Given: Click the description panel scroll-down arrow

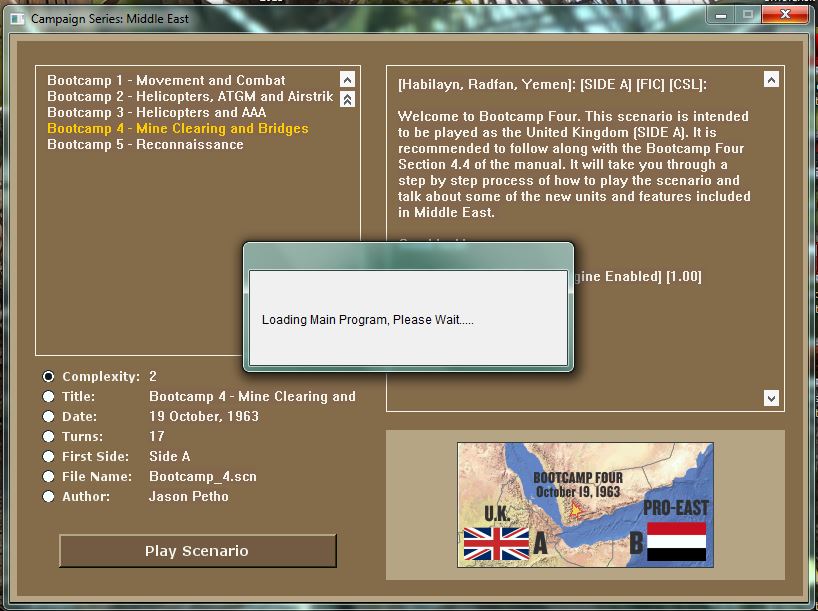Looking at the screenshot, I should pos(771,398).
